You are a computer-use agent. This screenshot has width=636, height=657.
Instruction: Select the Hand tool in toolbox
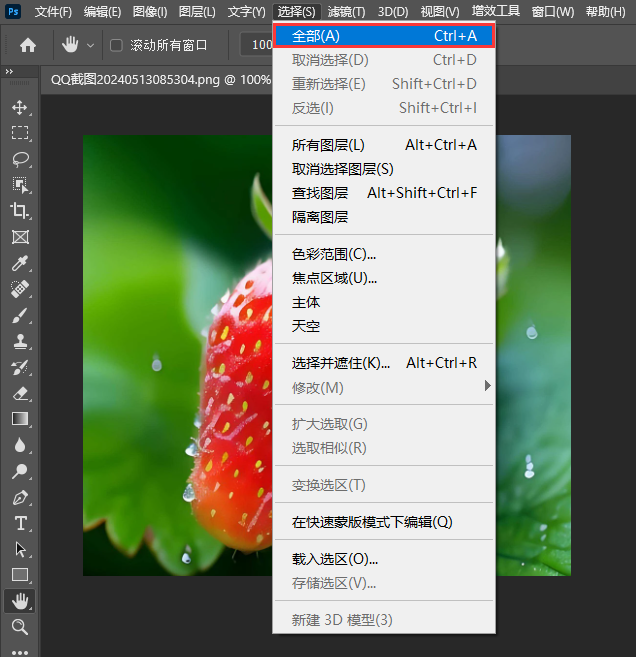click(x=20, y=601)
